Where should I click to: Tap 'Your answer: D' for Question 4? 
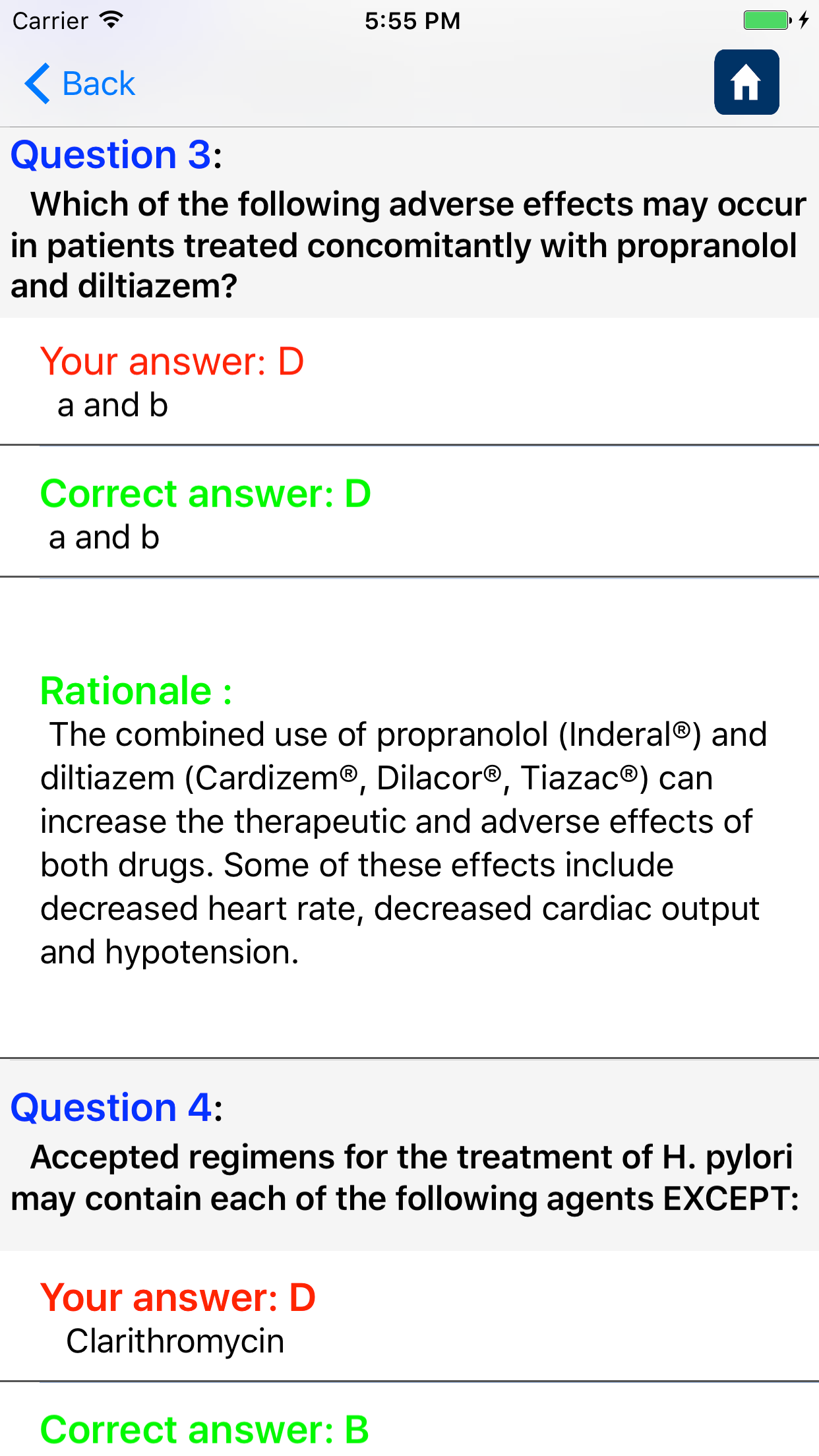(178, 1297)
